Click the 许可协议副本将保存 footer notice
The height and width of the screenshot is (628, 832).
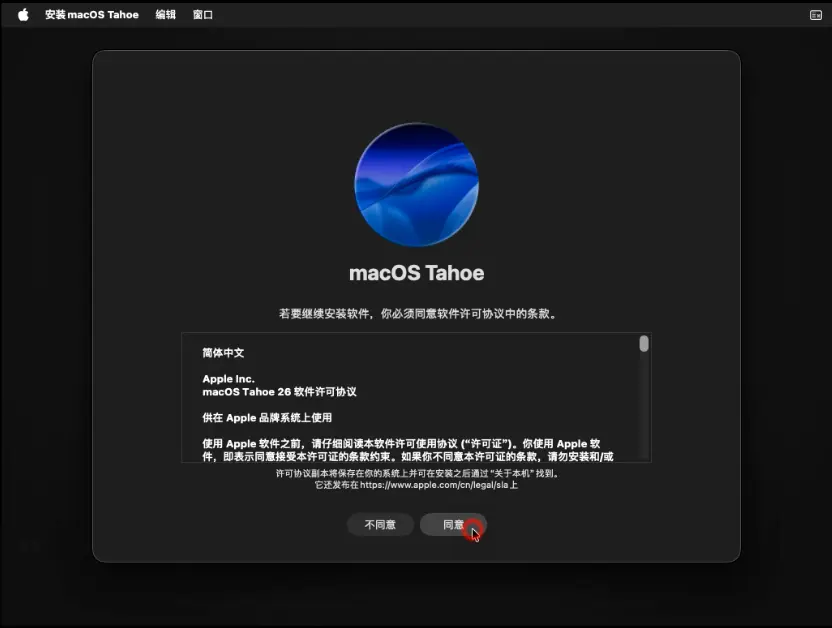(x=416, y=473)
